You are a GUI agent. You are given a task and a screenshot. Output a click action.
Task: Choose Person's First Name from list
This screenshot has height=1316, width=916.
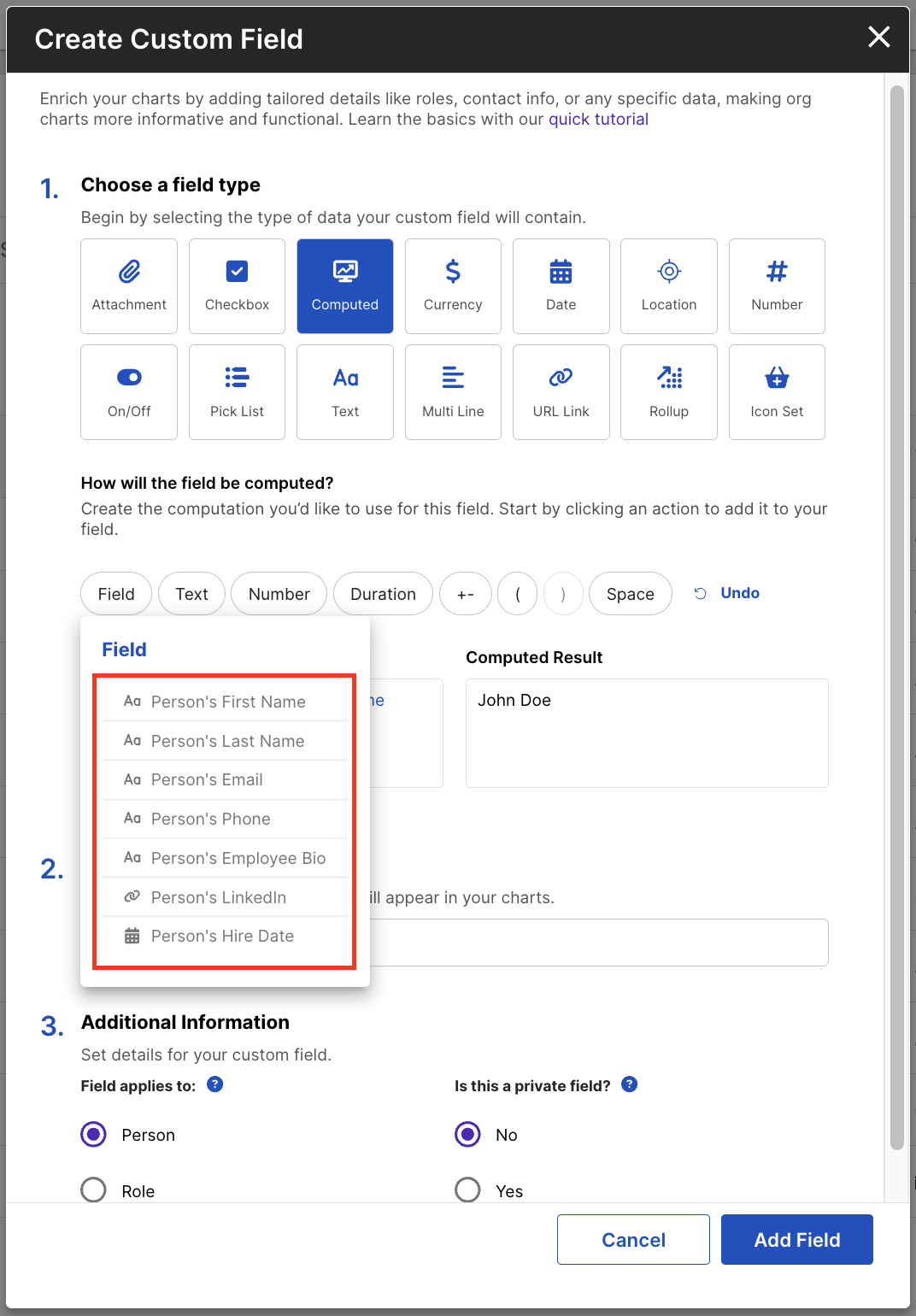225,702
